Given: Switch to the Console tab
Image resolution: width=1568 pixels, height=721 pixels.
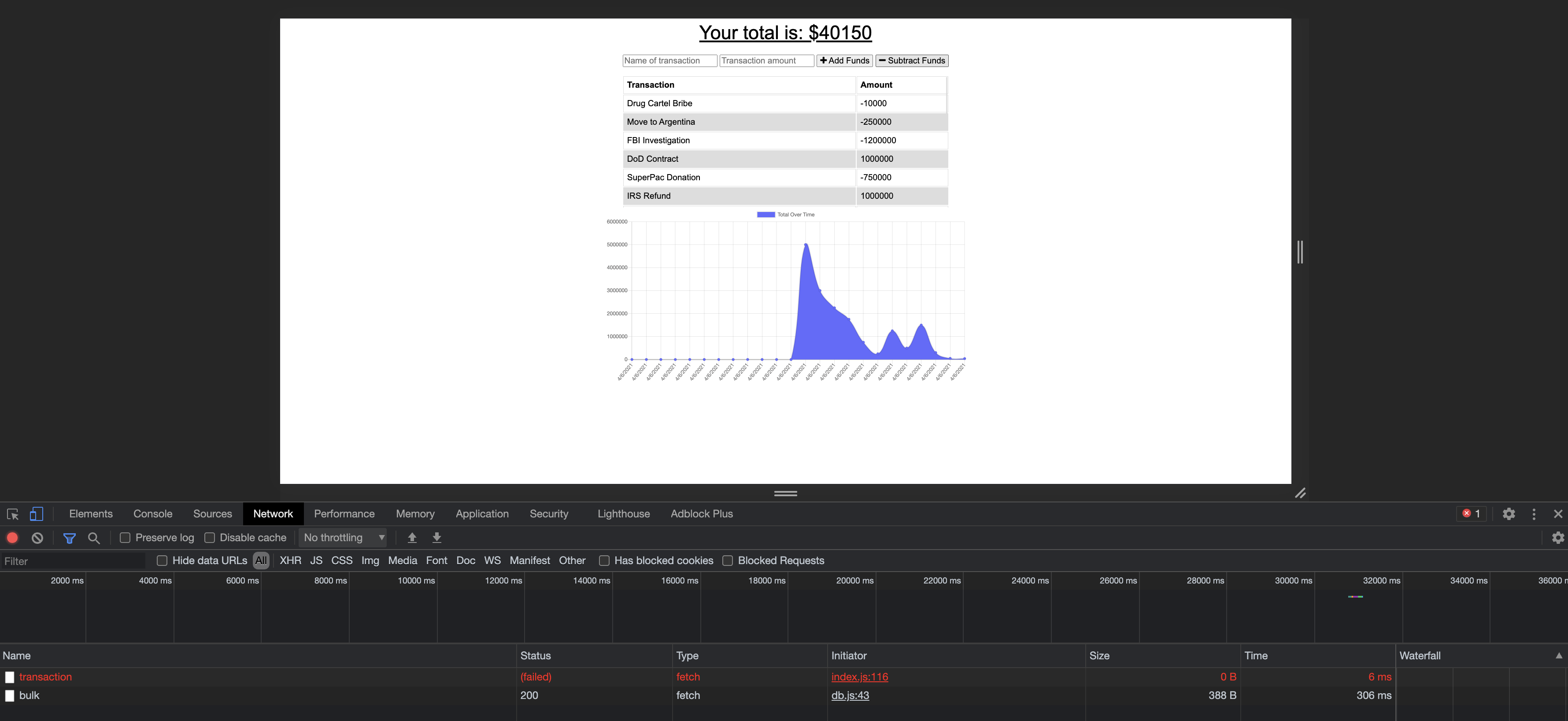Looking at the screenshot, I should pos(153,514).
